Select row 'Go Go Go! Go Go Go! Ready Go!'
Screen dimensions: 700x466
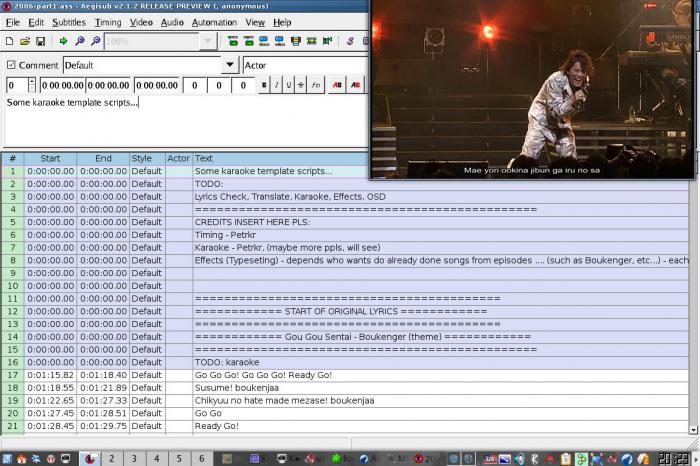(345, 375)
